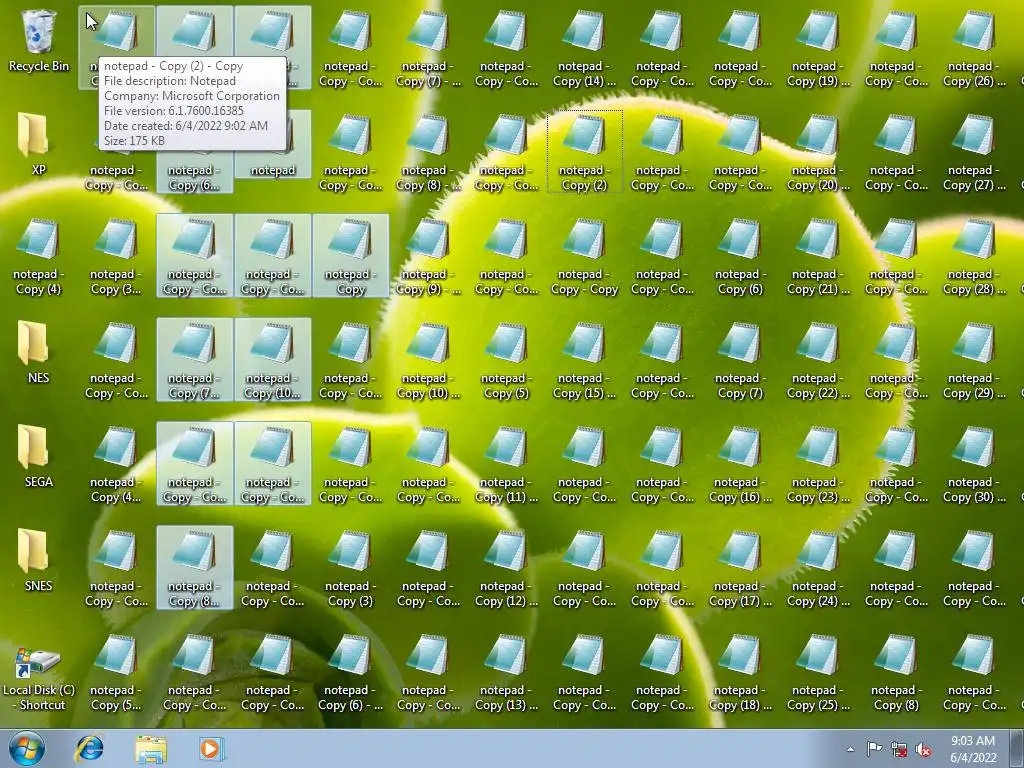Select the 'notepad - Copy (14) ...' icon
Viewport: 1024px width, 768px height.
(584, 48)
